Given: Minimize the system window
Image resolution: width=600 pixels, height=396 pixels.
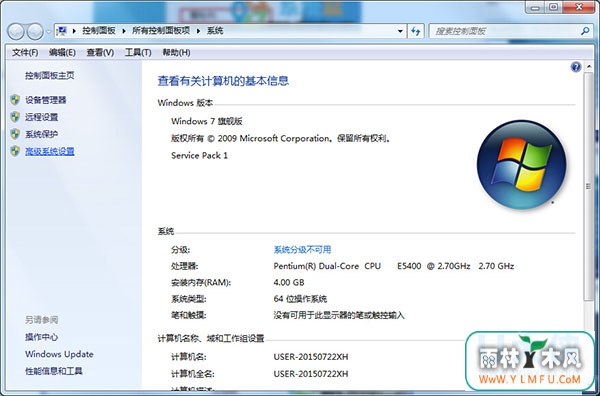Looking at the screenshot, I should click(x=536, y=7).
